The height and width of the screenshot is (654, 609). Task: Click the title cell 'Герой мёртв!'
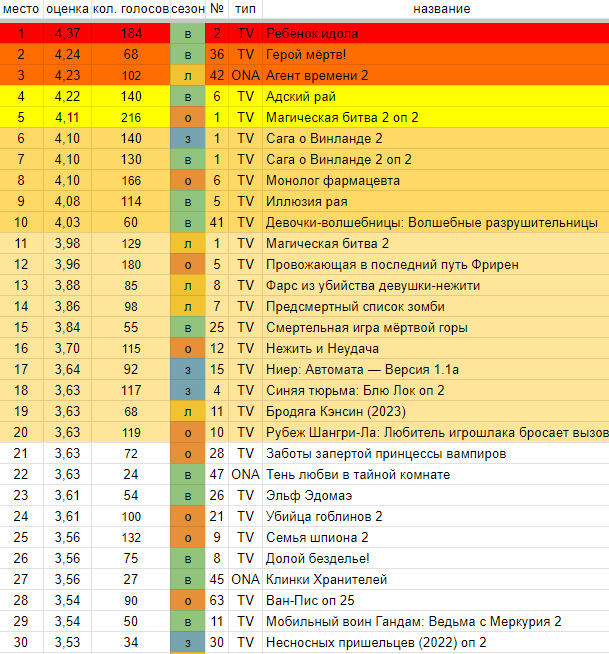435,54
